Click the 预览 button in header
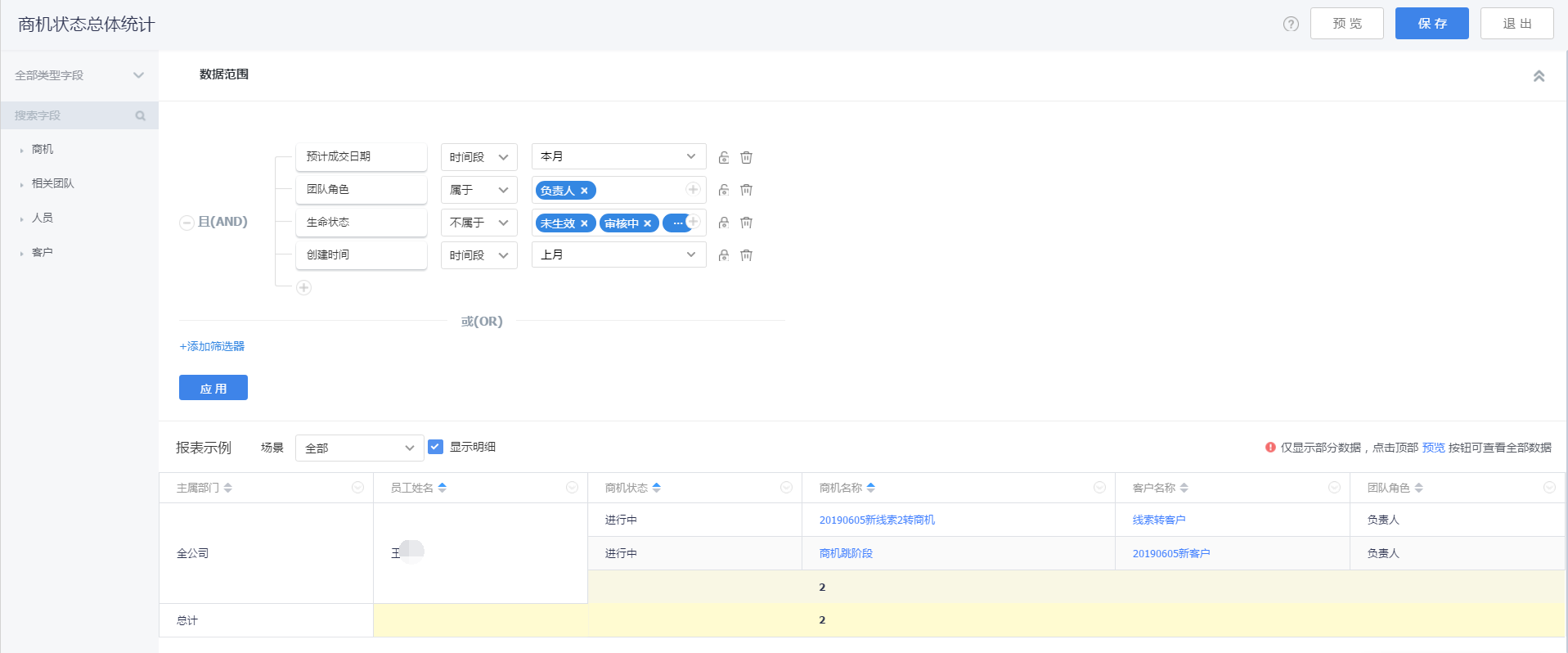1568x653 pixels. 1346,24
